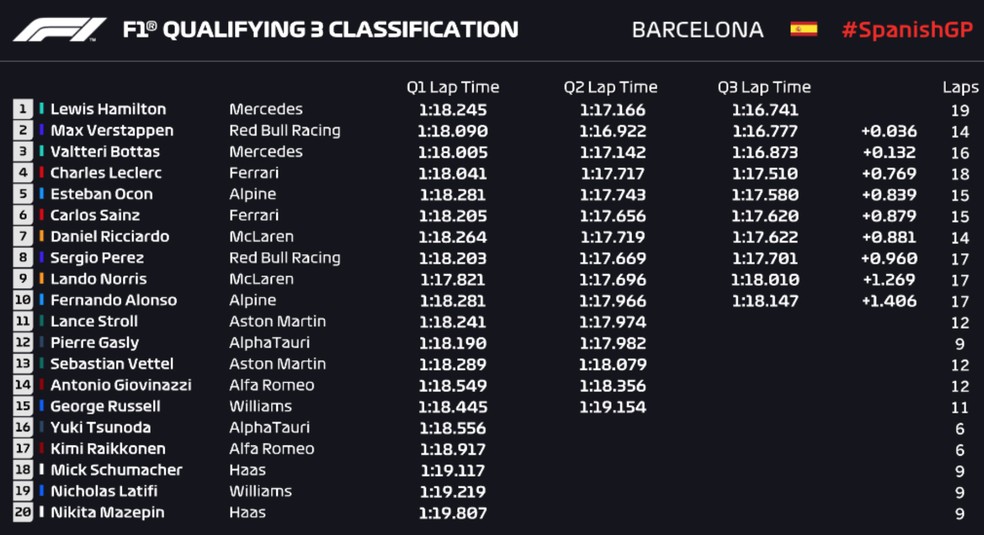Click the +0.036 gap for Verstappen
984x535 pixels.
point(889,131)
